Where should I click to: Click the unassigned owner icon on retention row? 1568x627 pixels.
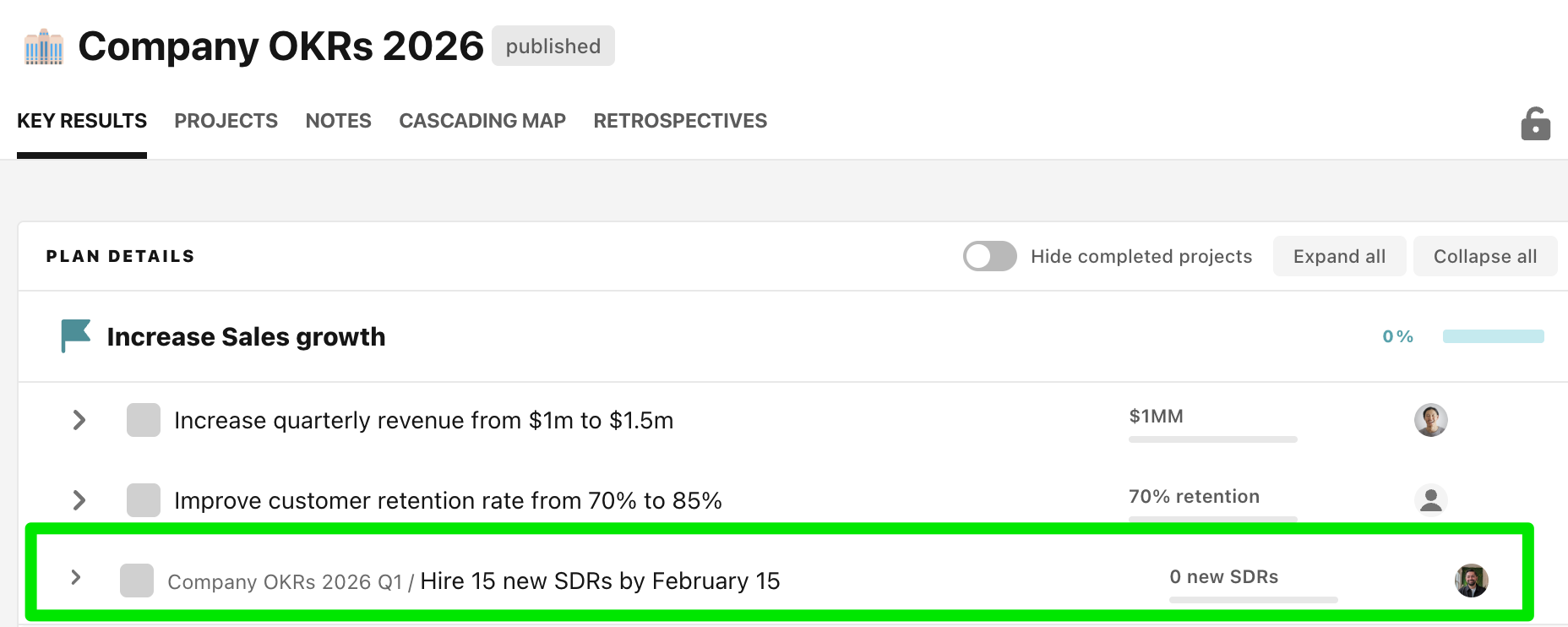(1430, 499)
